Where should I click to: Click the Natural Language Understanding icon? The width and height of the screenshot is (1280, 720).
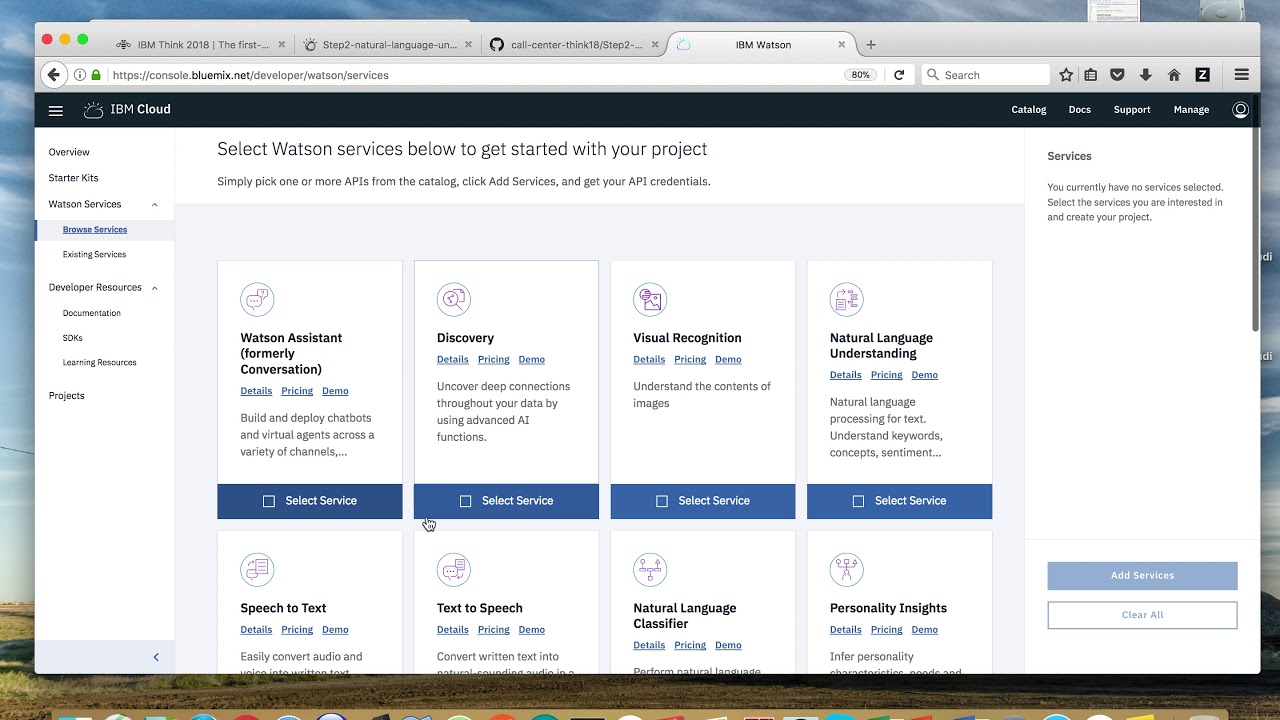[x=846, y=299]
